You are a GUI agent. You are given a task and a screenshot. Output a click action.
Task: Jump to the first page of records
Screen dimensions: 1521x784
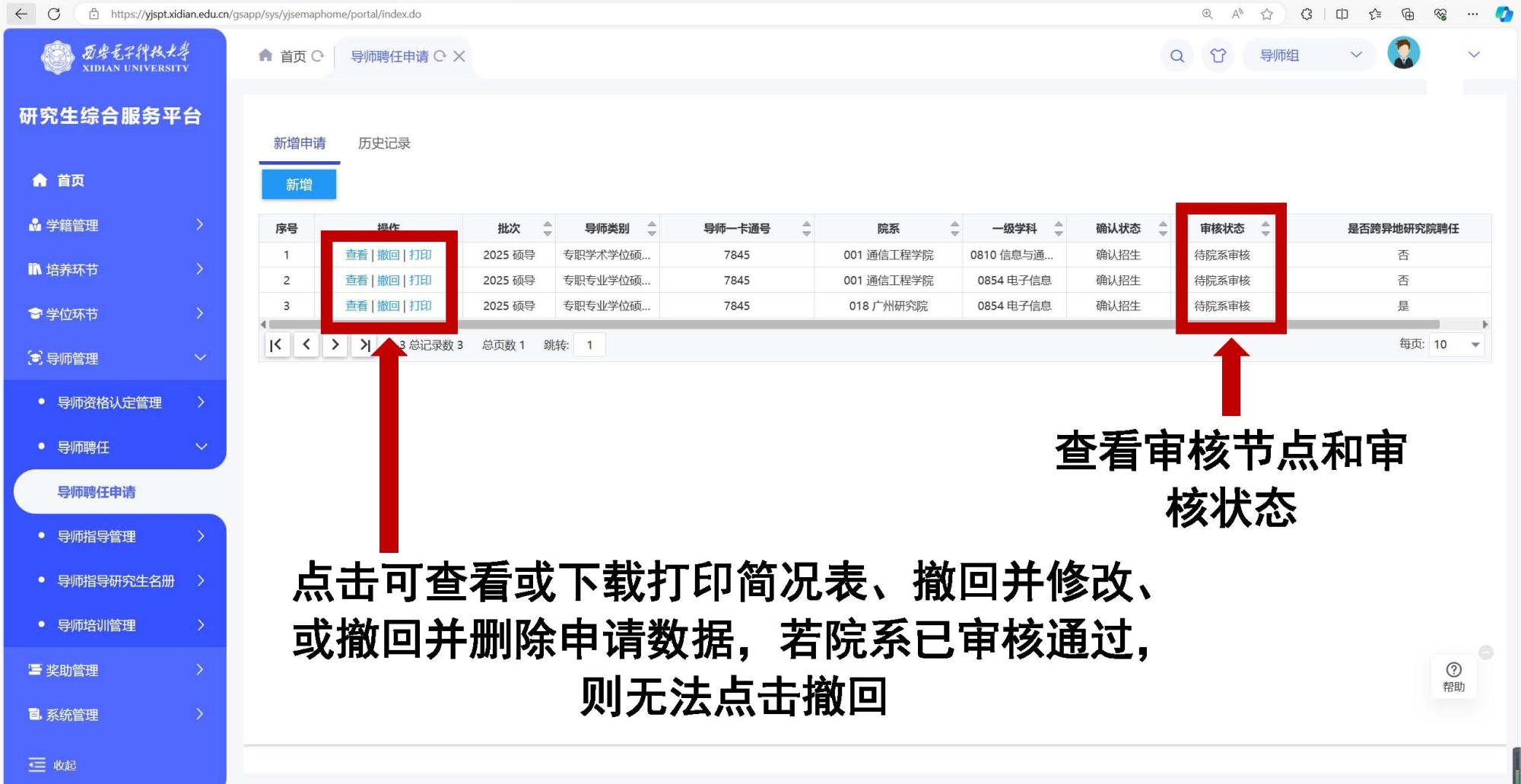pyautogui.click(x=277, y=345)
